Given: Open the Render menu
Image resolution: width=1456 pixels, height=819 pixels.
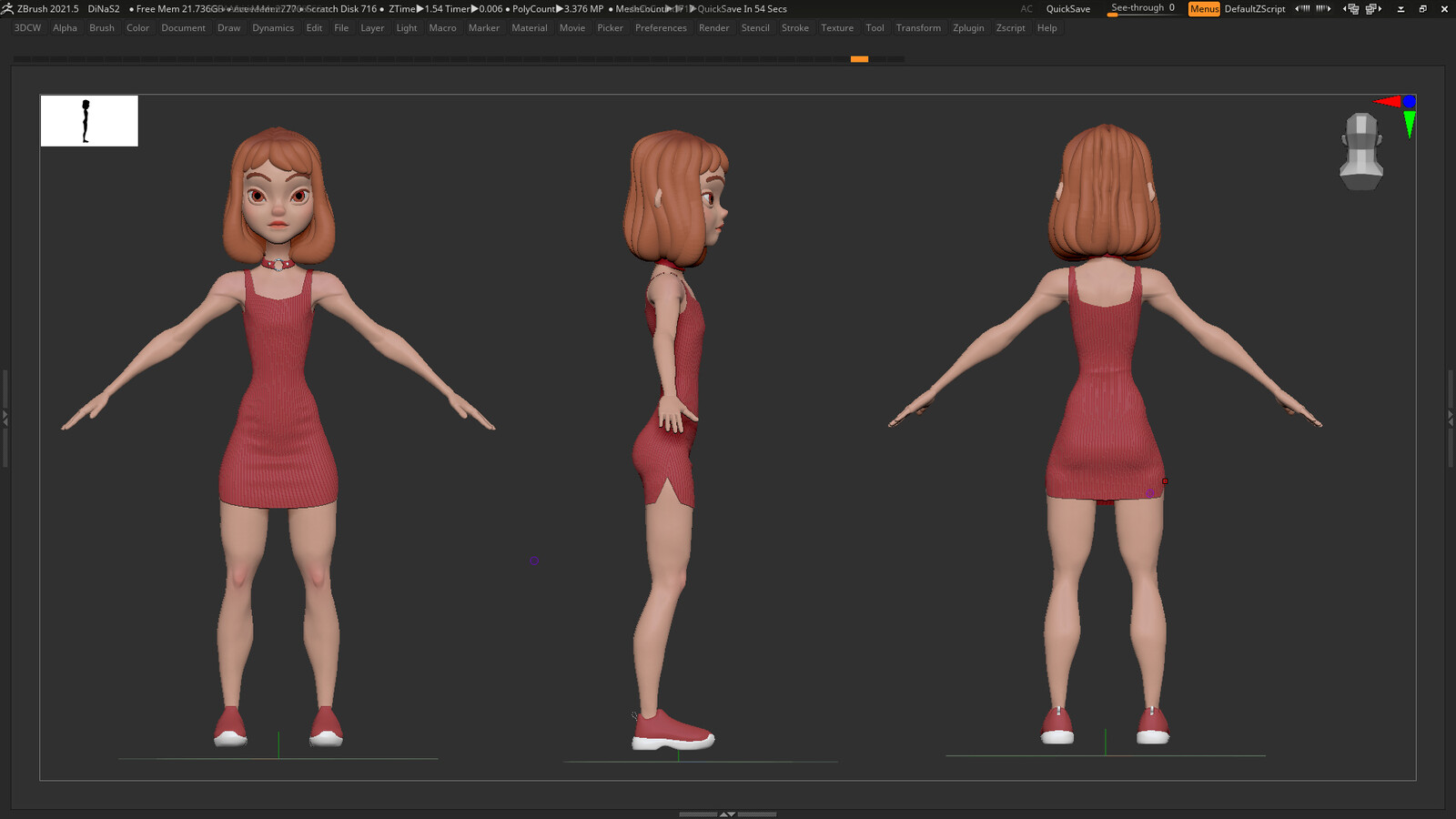Looking at the screenshot, I should (713, 28).
